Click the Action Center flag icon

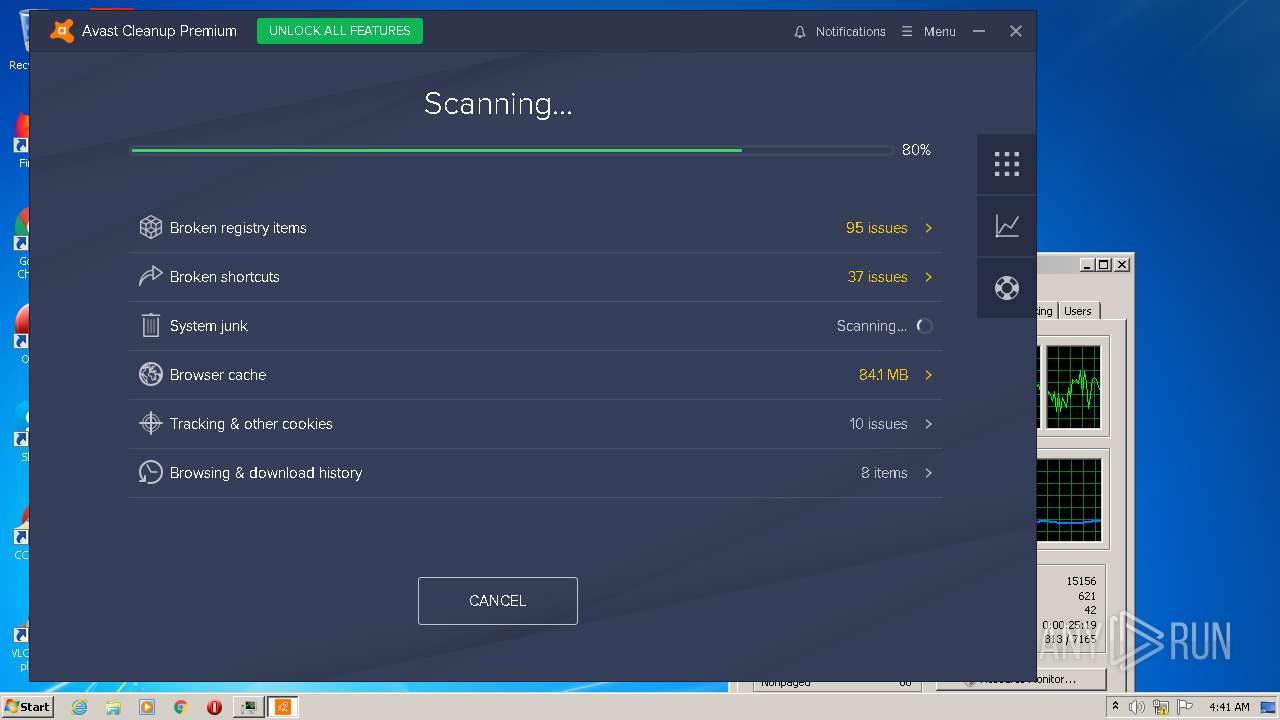click(x=1184, y=707)
